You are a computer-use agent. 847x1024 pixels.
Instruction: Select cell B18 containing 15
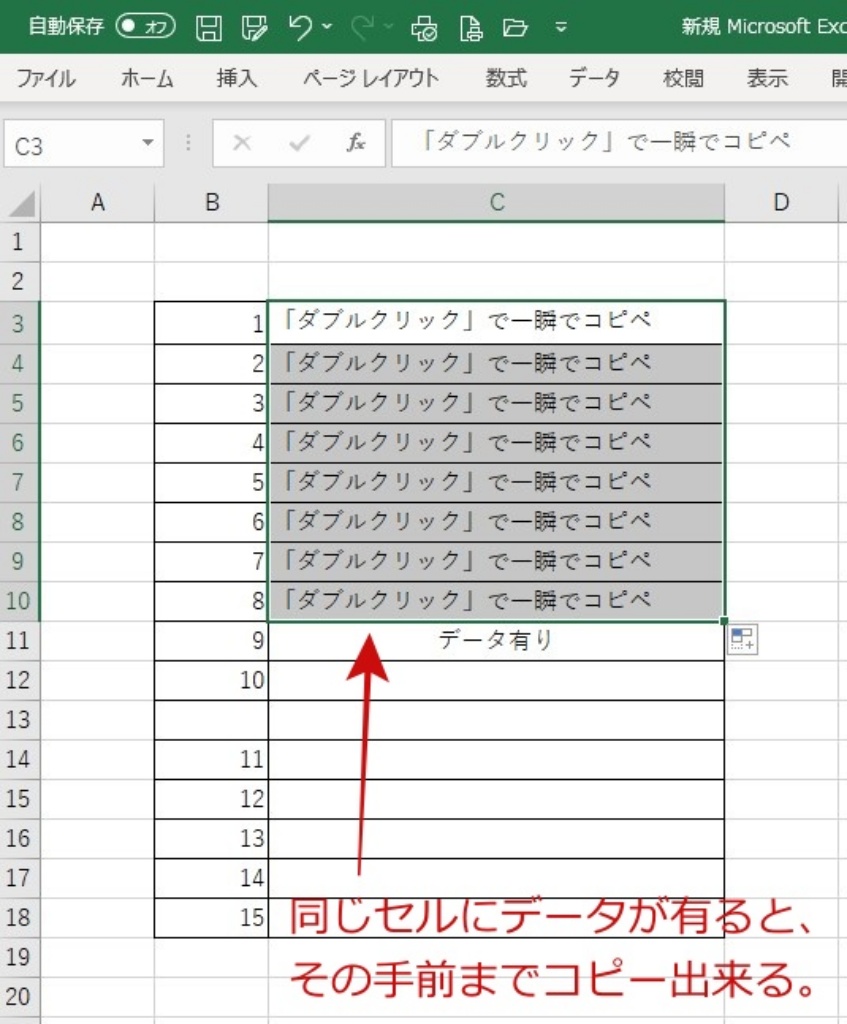[x=211, y=918]
